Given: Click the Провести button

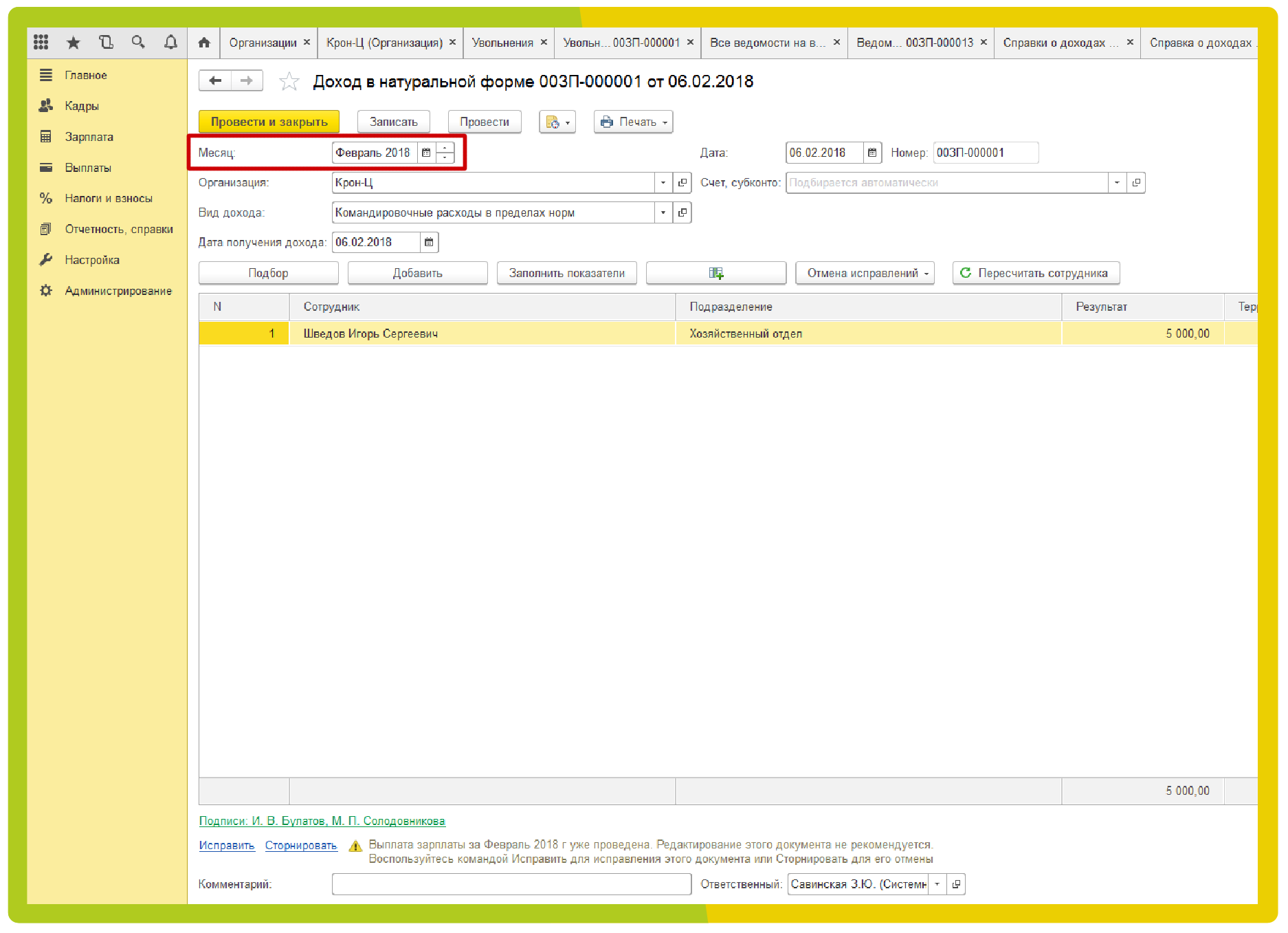Looking at the screenshot, I should pyautogui.click(x=485, y=122).
